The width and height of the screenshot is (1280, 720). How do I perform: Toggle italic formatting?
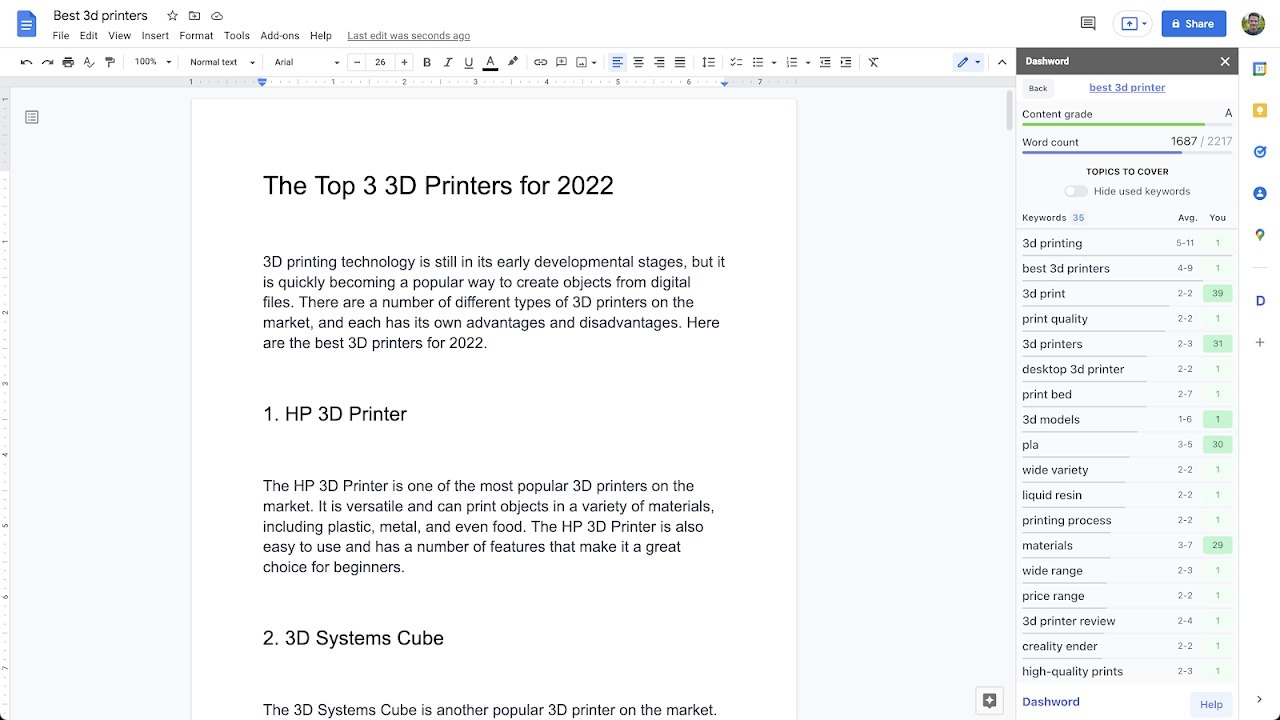coord(448,62)
